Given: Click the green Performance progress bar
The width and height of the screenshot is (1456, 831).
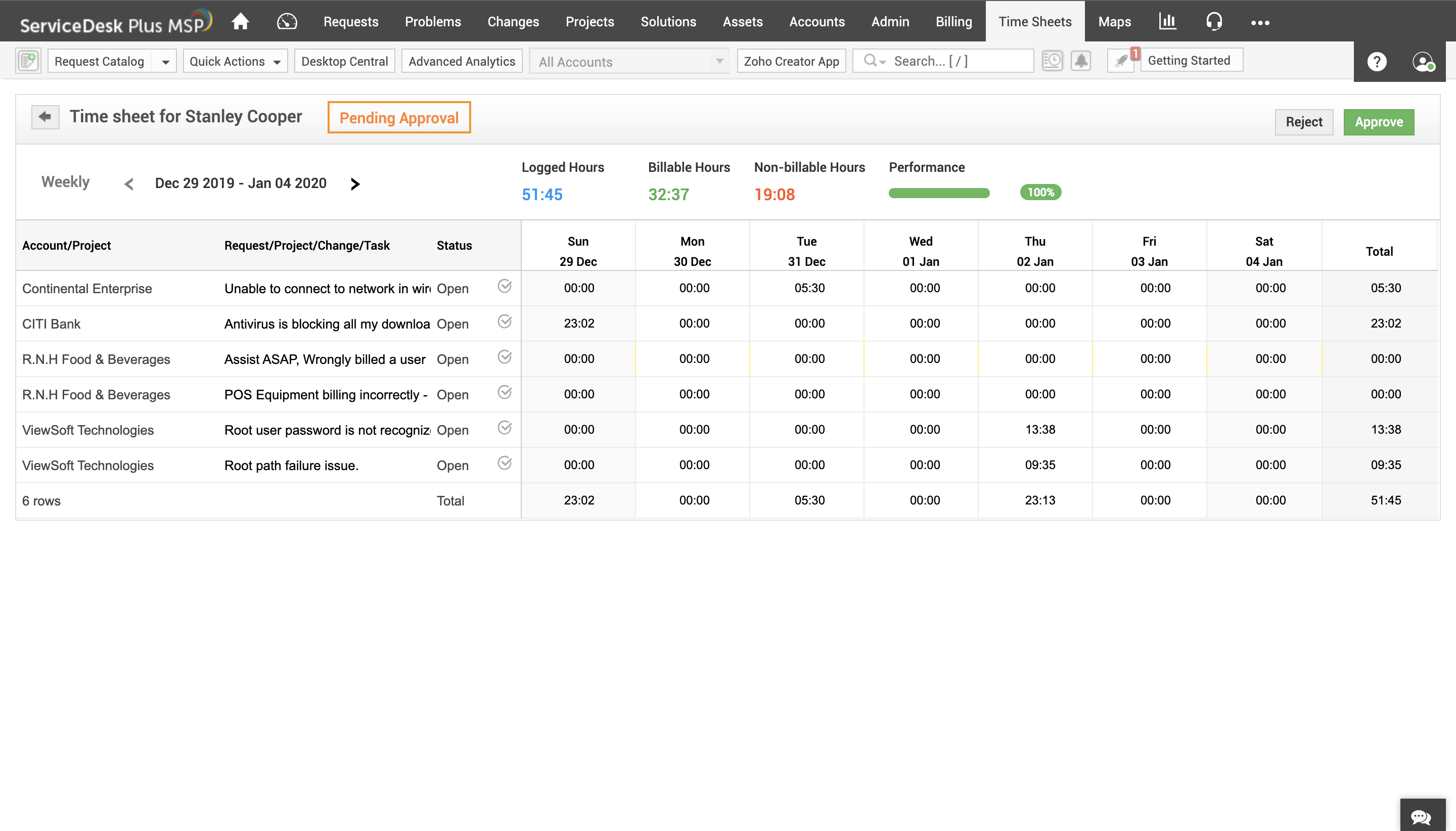Looking at the screenshot, I should tap(939, 193).
